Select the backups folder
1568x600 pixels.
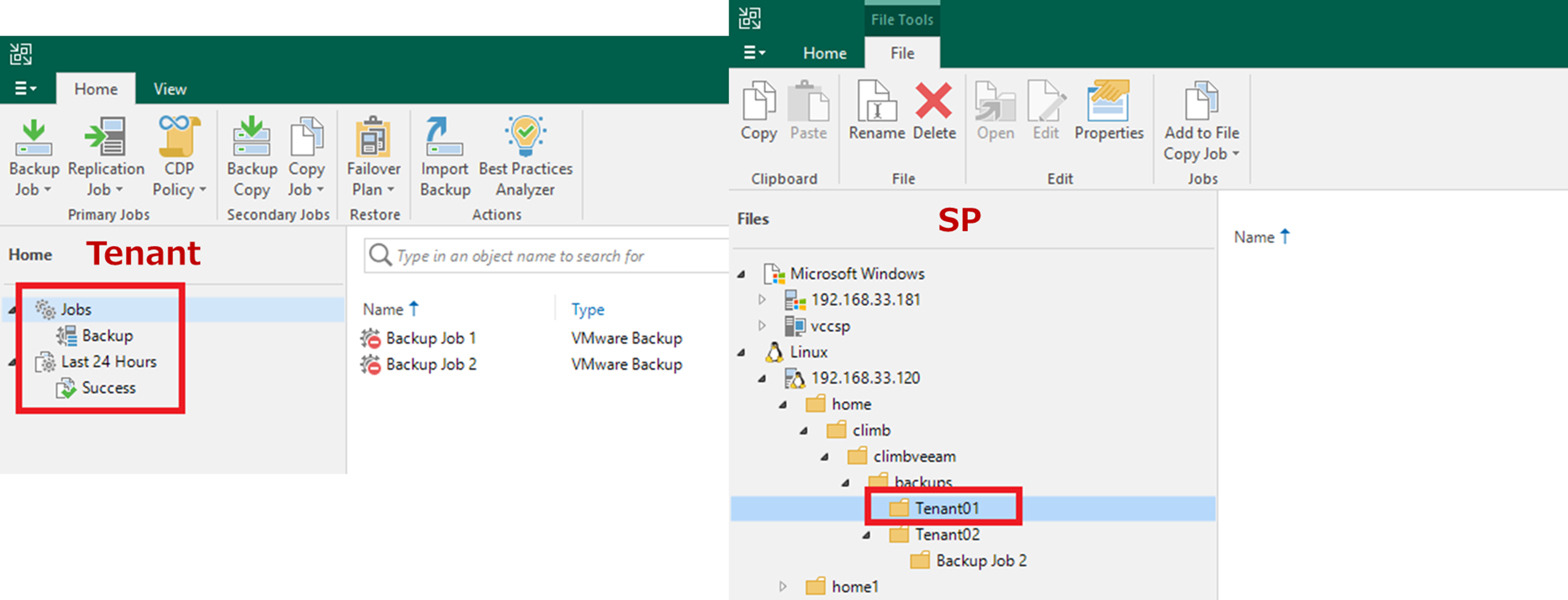(x=911, y=481)
